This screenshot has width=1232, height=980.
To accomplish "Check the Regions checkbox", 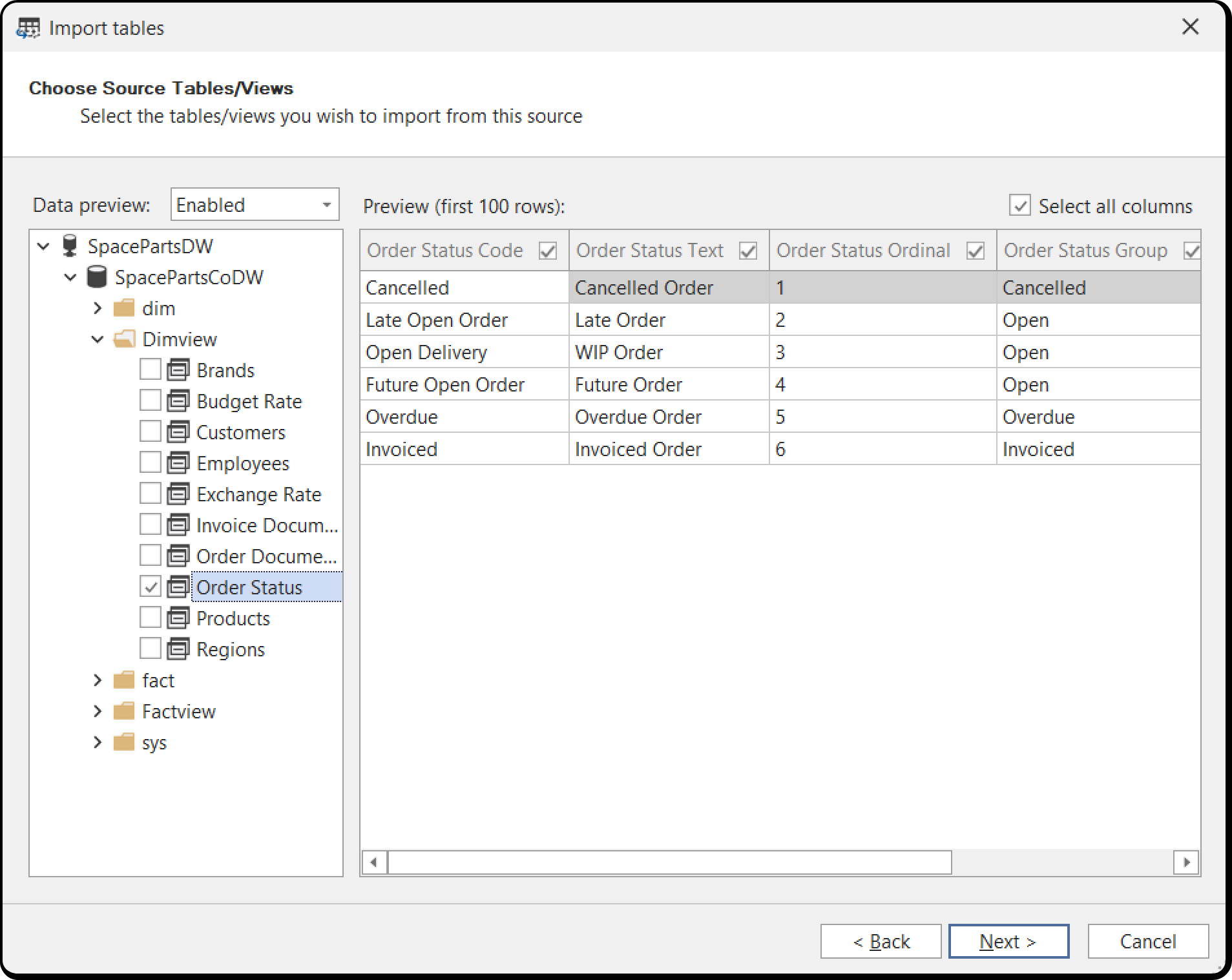I will pos(151,649).
